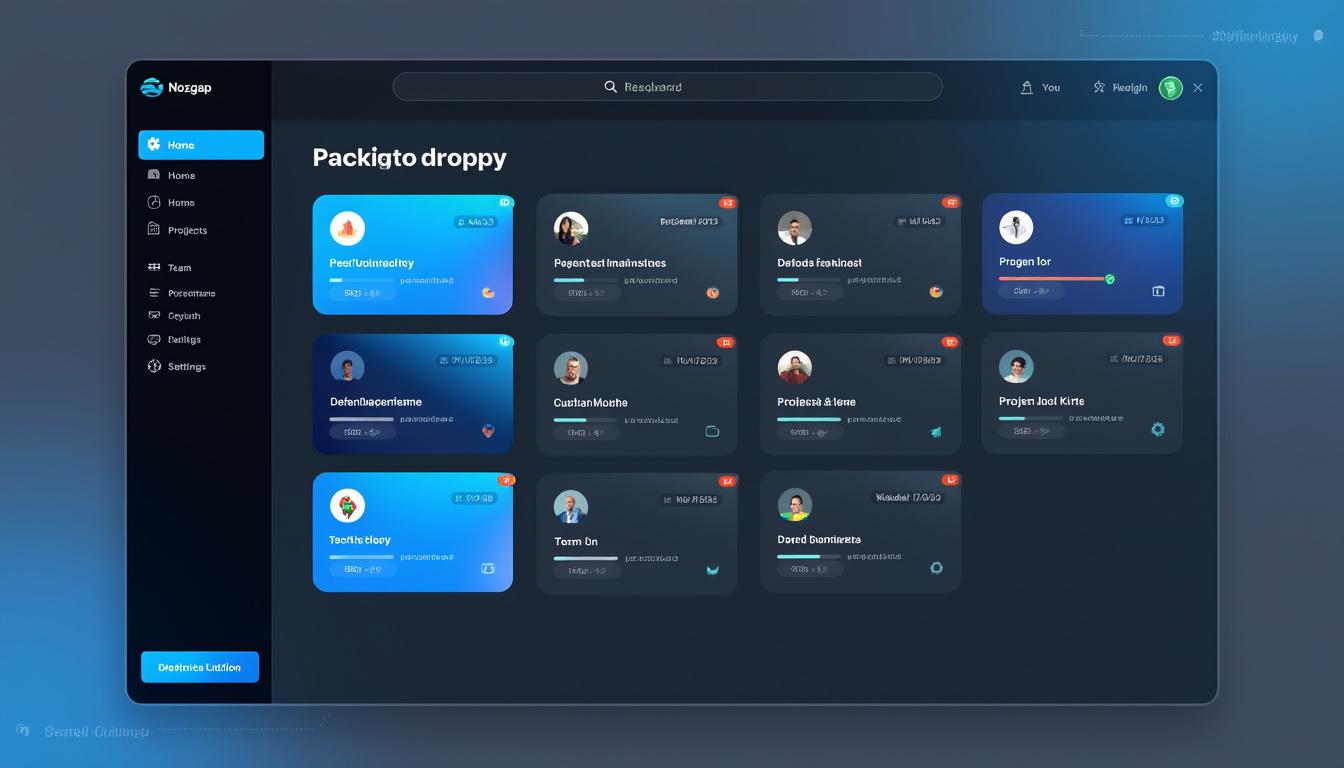Close the panel with header X
This screenshot has height=768, width=1344.
[1198, 88]
